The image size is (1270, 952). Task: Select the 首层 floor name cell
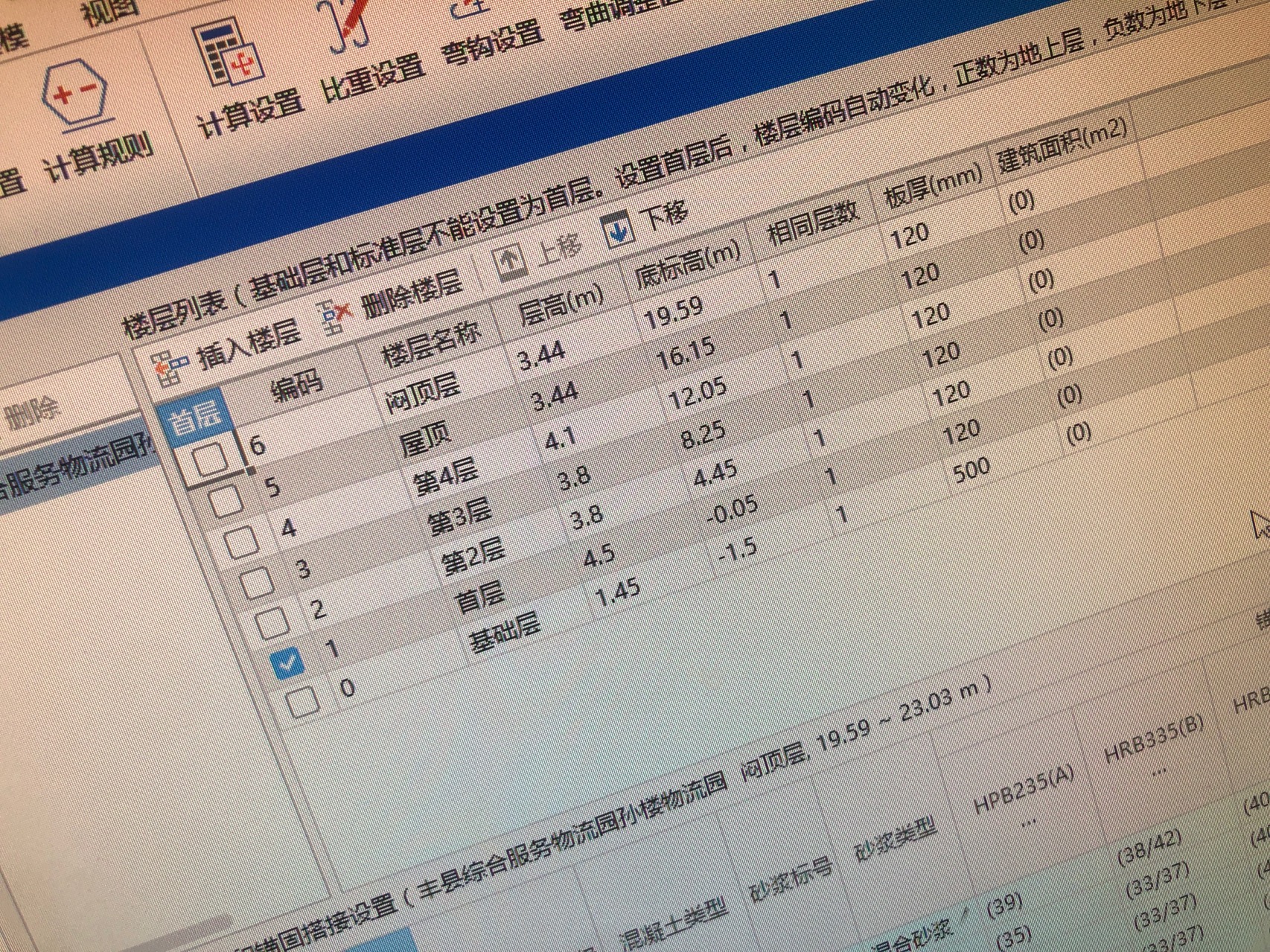pos(481,598)
